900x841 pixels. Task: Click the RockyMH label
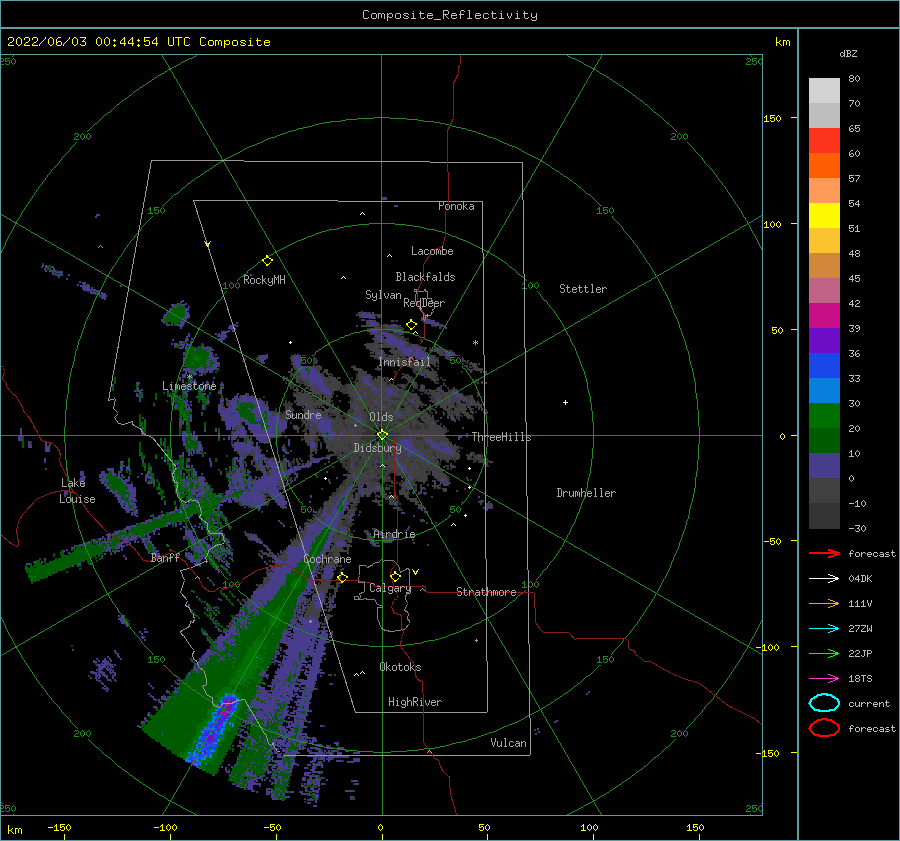click(x=264, y=280)
